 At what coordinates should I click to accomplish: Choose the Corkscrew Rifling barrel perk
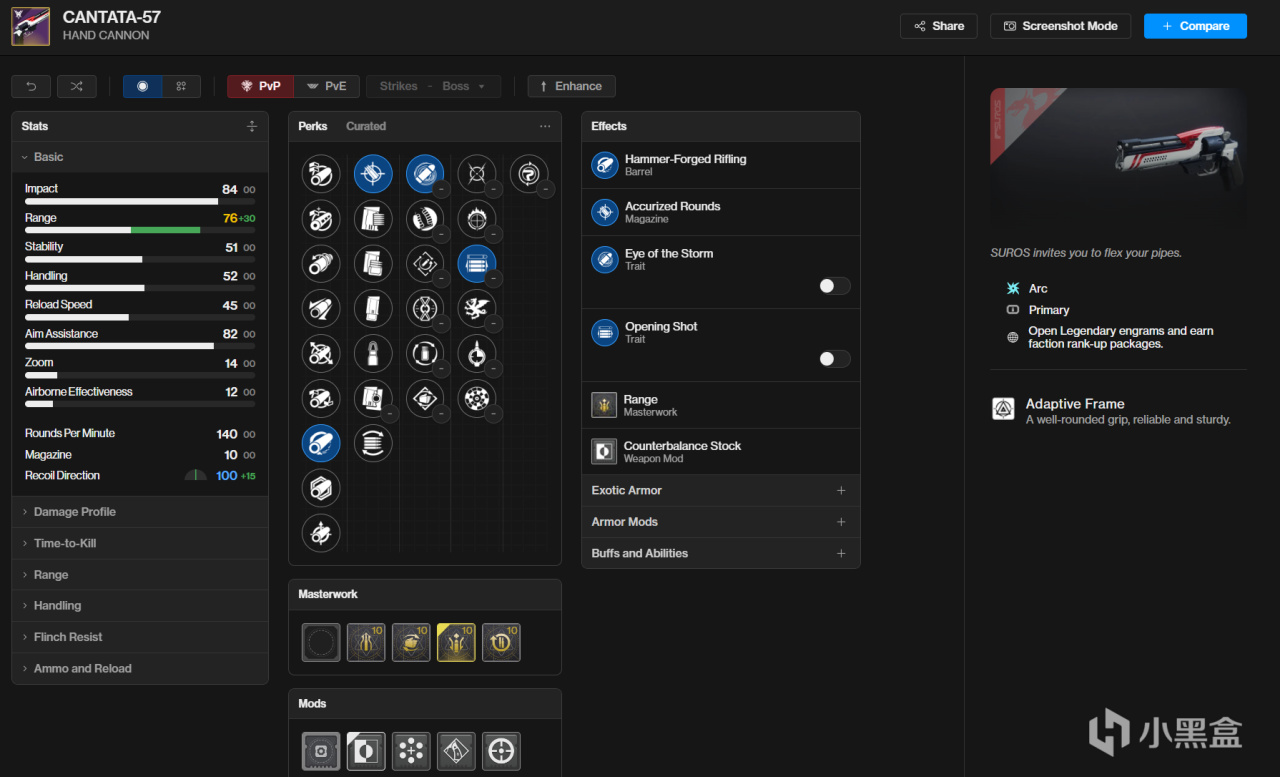click(321, 263)
